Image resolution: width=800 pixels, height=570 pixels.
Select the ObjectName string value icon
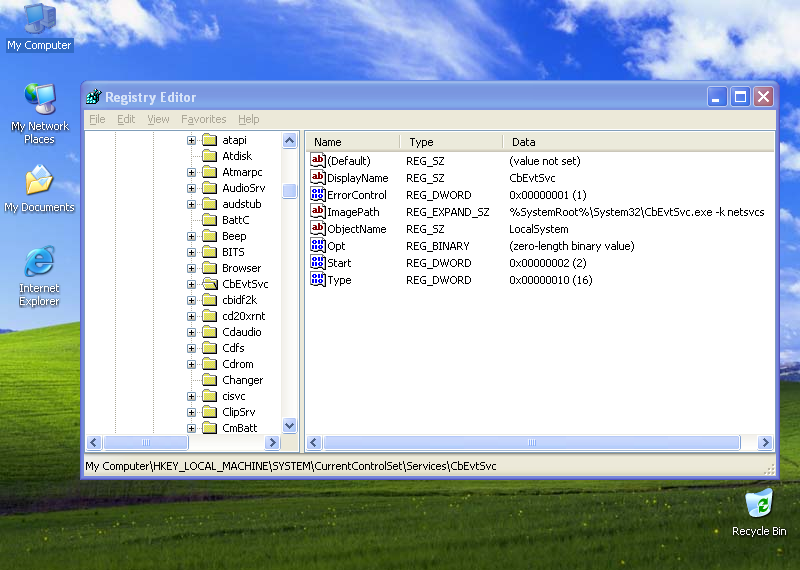(317, 229)
